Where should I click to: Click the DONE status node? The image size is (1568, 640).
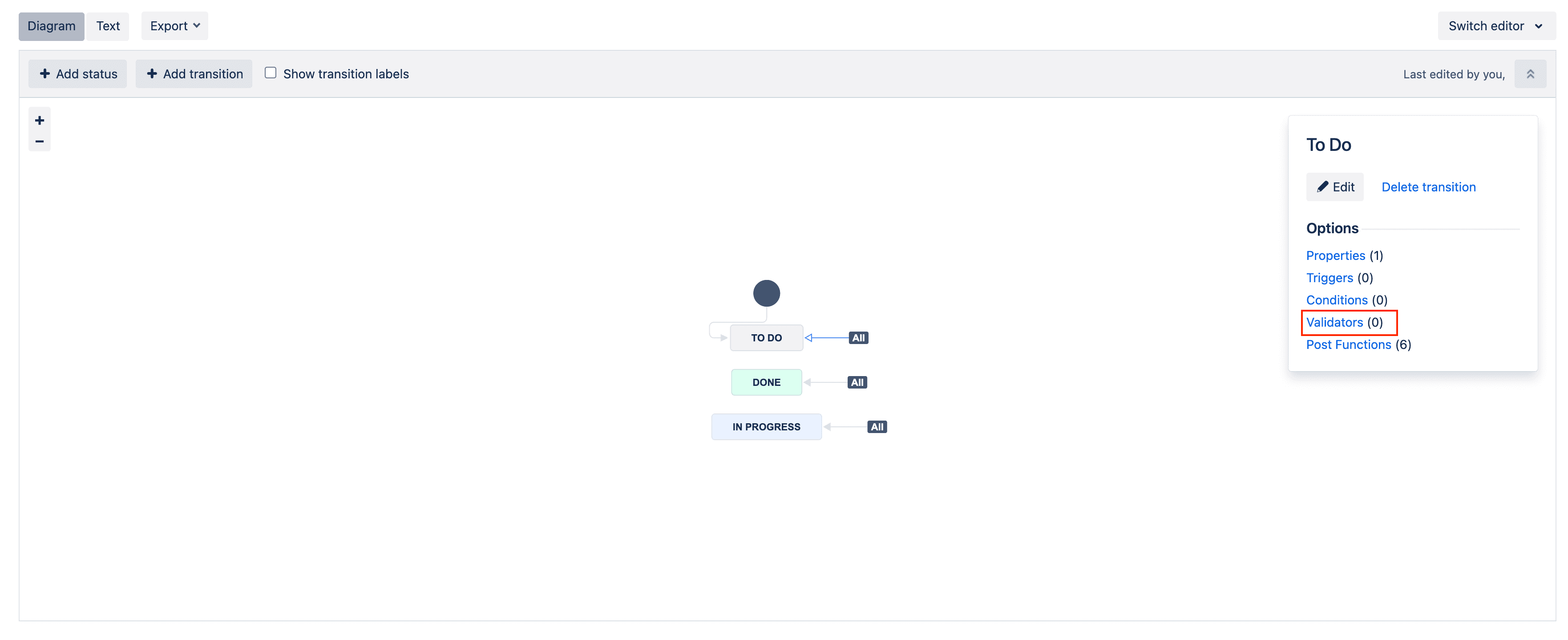766,382
